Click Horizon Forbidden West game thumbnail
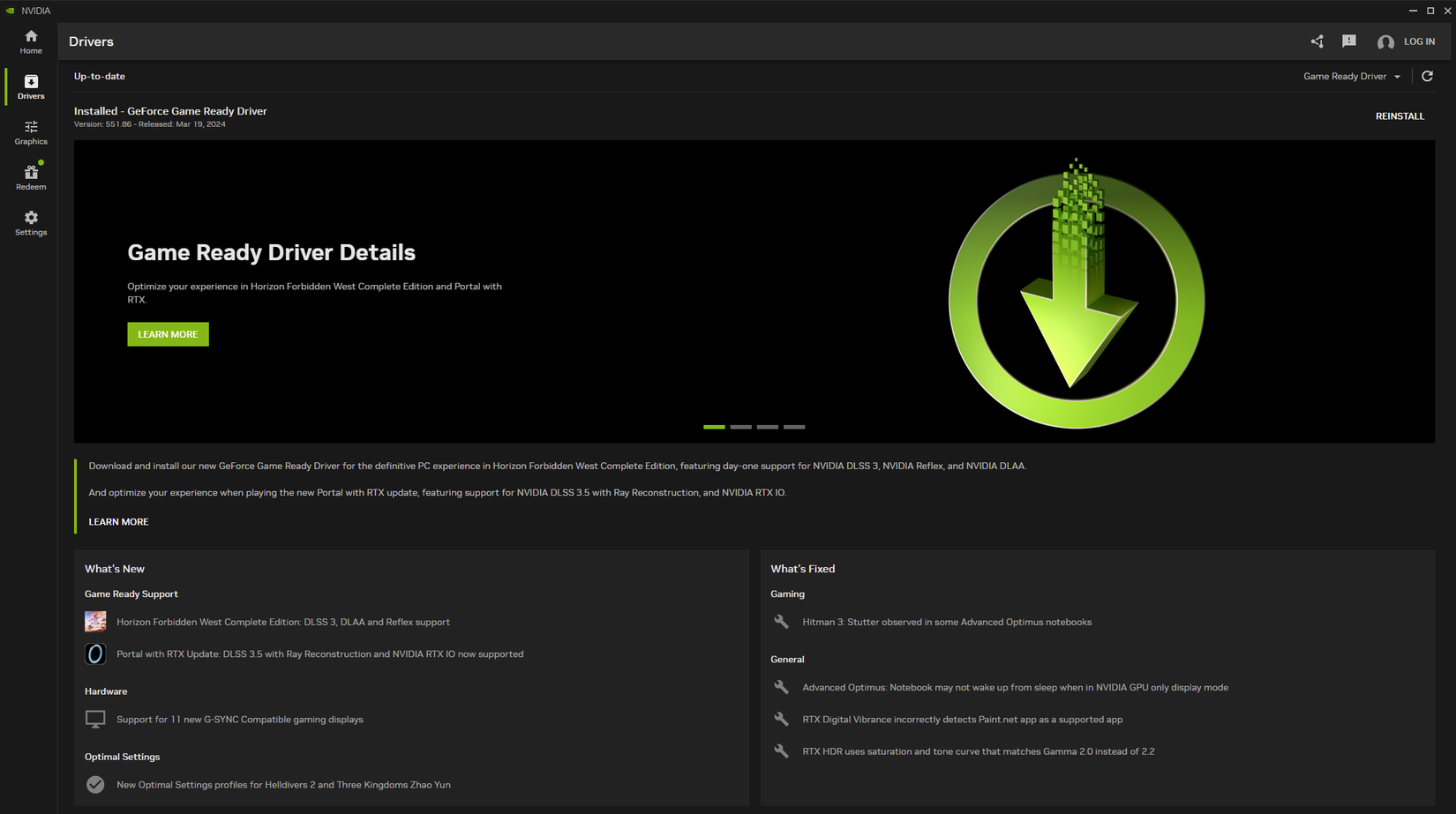The width and height of the screenshot is (1456, 814). point(95,622)
